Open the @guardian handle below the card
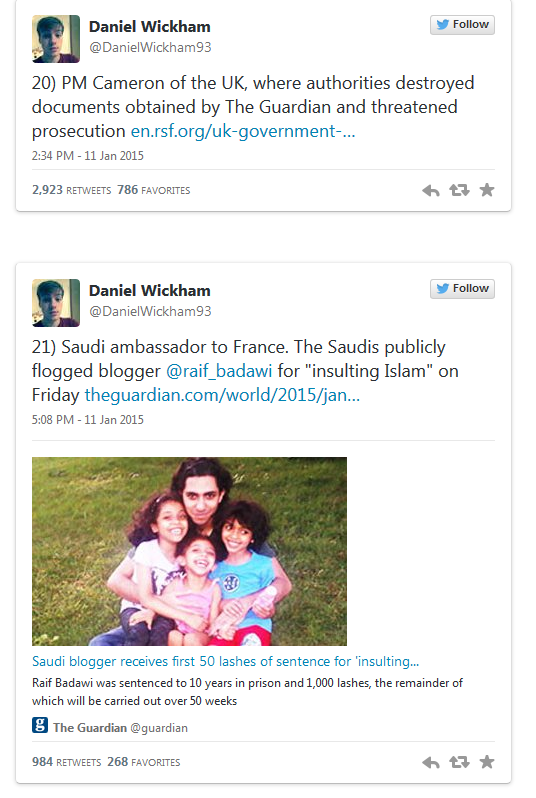Image resolution: width=536 pixels, height=798 pixels. (159, 728)
